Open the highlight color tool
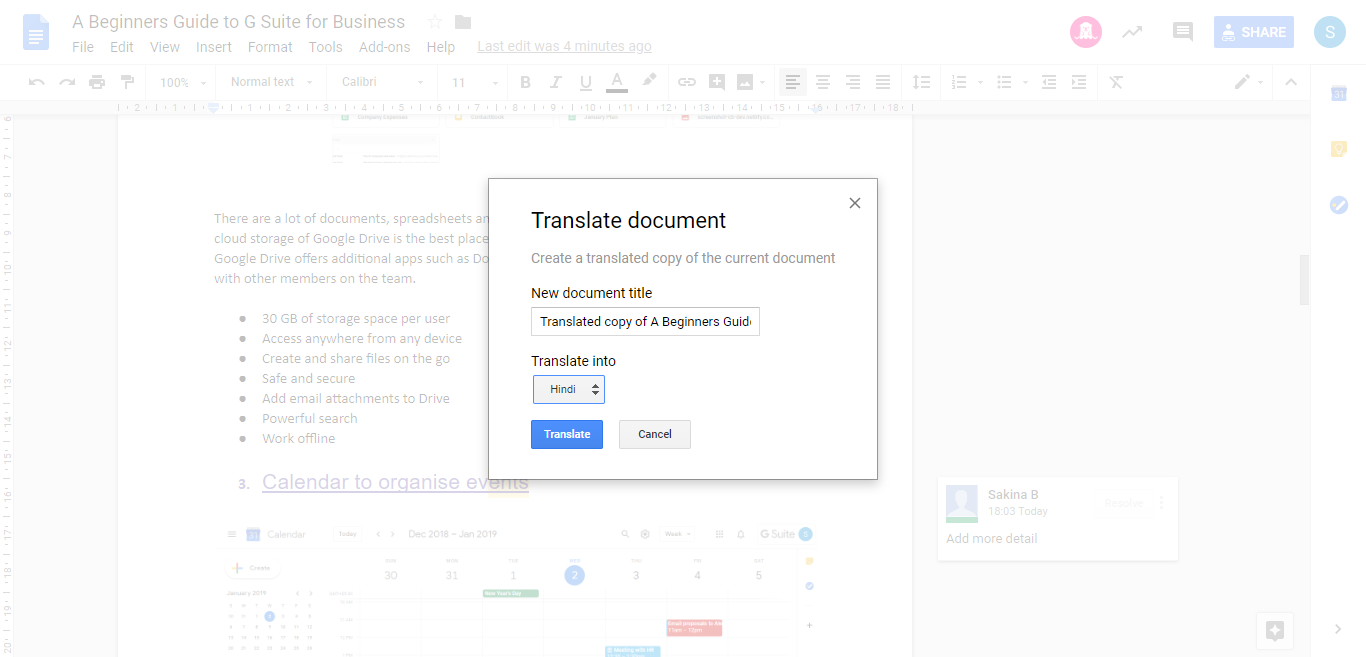This screenshot has height=657, width=1366. coord(648,81)
